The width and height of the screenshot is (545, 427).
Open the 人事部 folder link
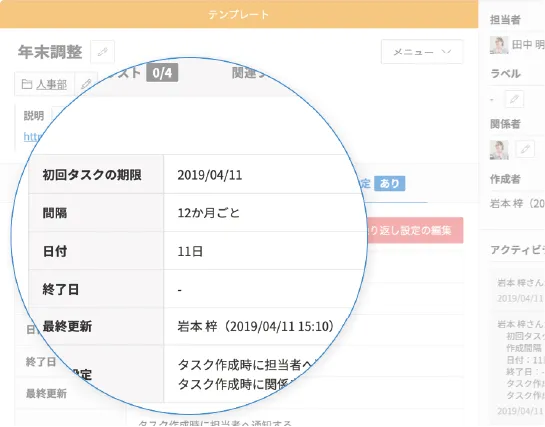51,84
